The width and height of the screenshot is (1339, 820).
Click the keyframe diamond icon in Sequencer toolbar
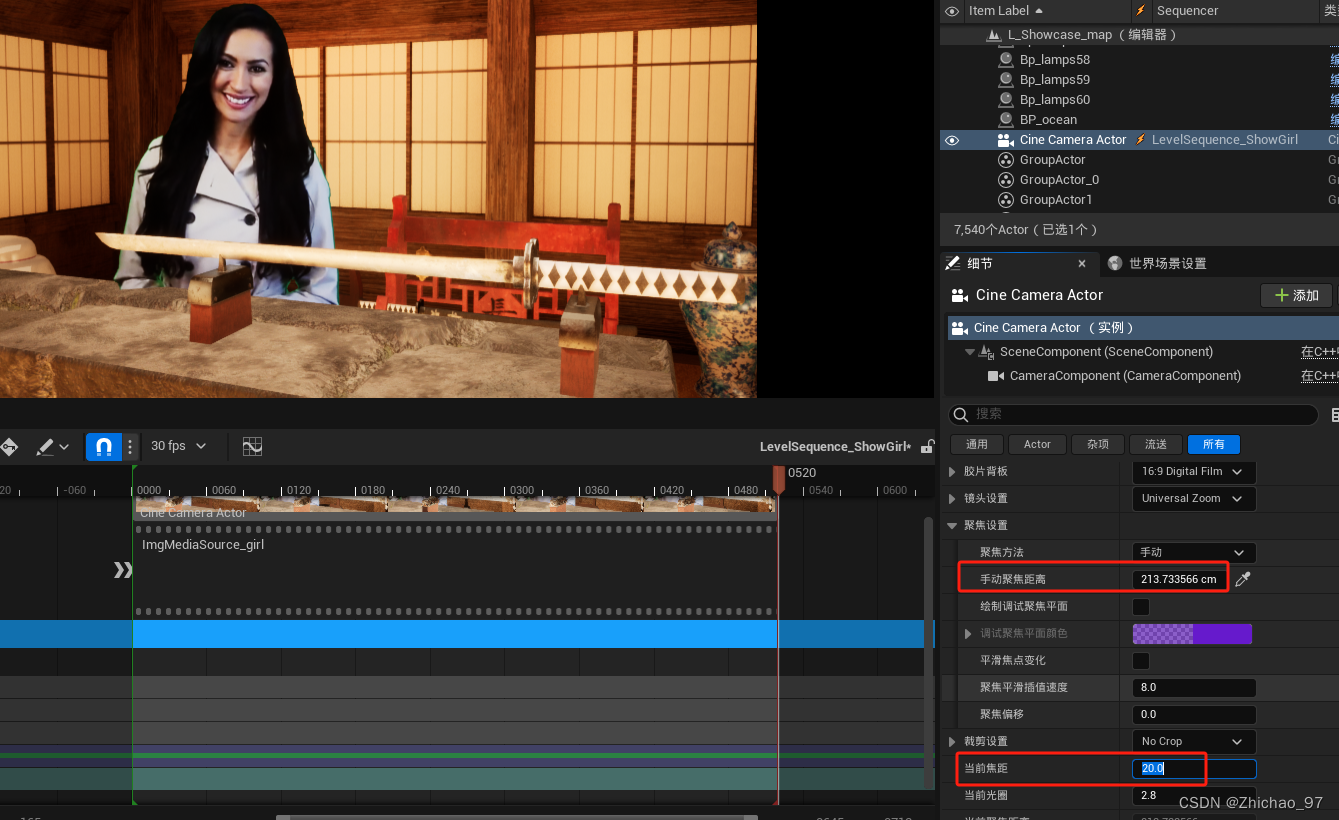point(9,447)
